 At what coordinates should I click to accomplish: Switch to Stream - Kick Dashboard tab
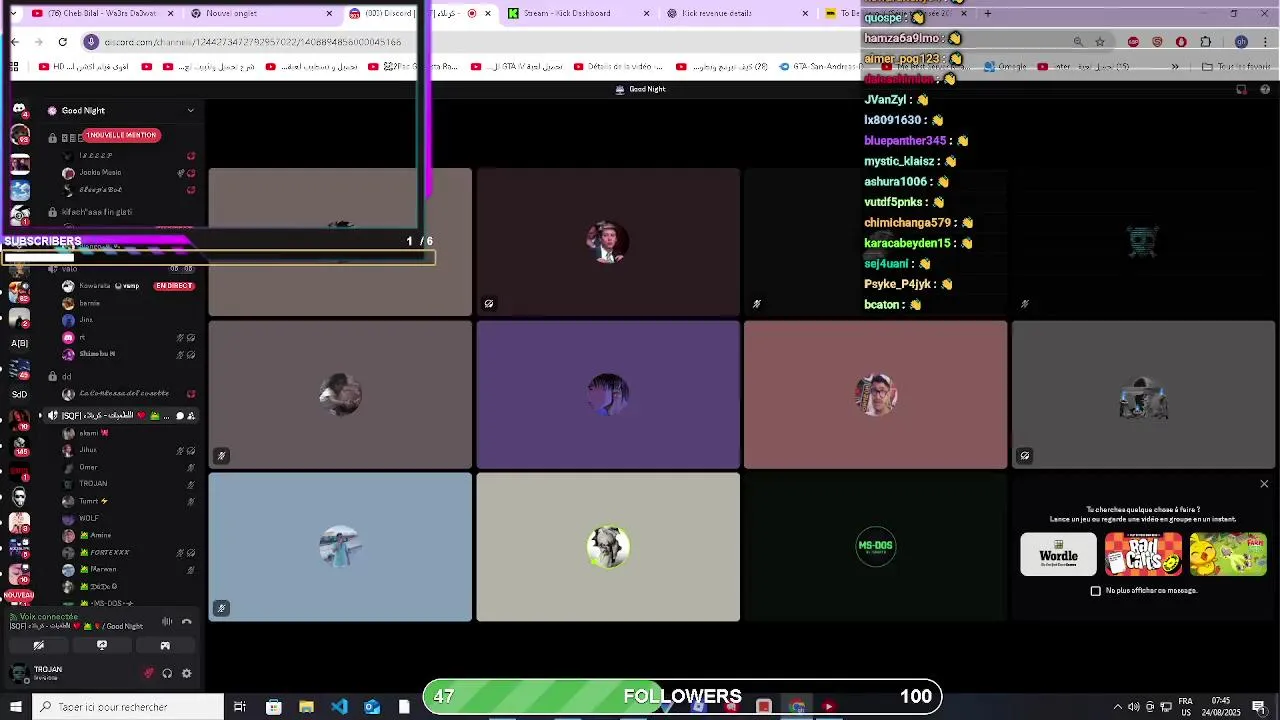point(578,13)
